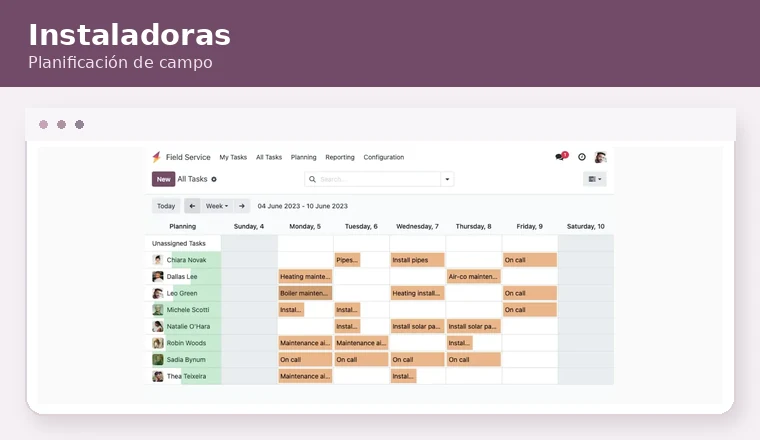760x440 pixels.
Task: Click the Field Service lightning logo icon
Action: coord(156,157)
